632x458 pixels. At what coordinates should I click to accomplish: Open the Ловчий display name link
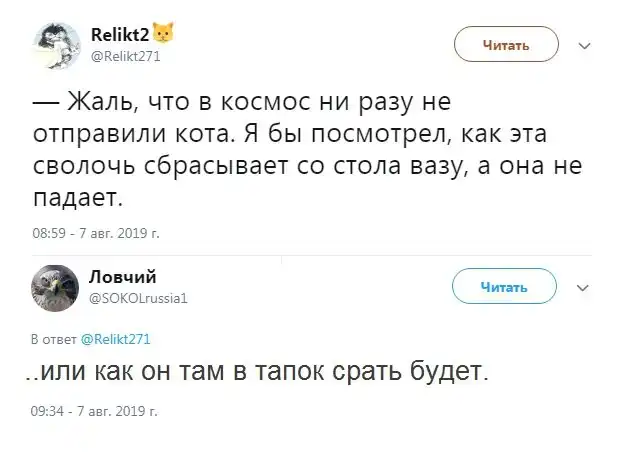click(124, 277)
